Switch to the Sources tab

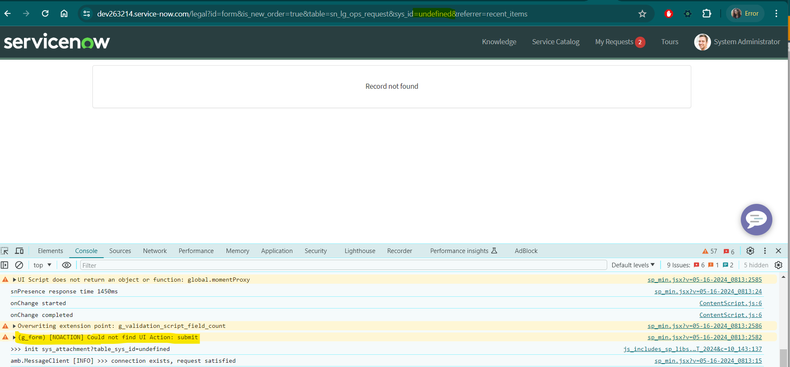(120, 251)
